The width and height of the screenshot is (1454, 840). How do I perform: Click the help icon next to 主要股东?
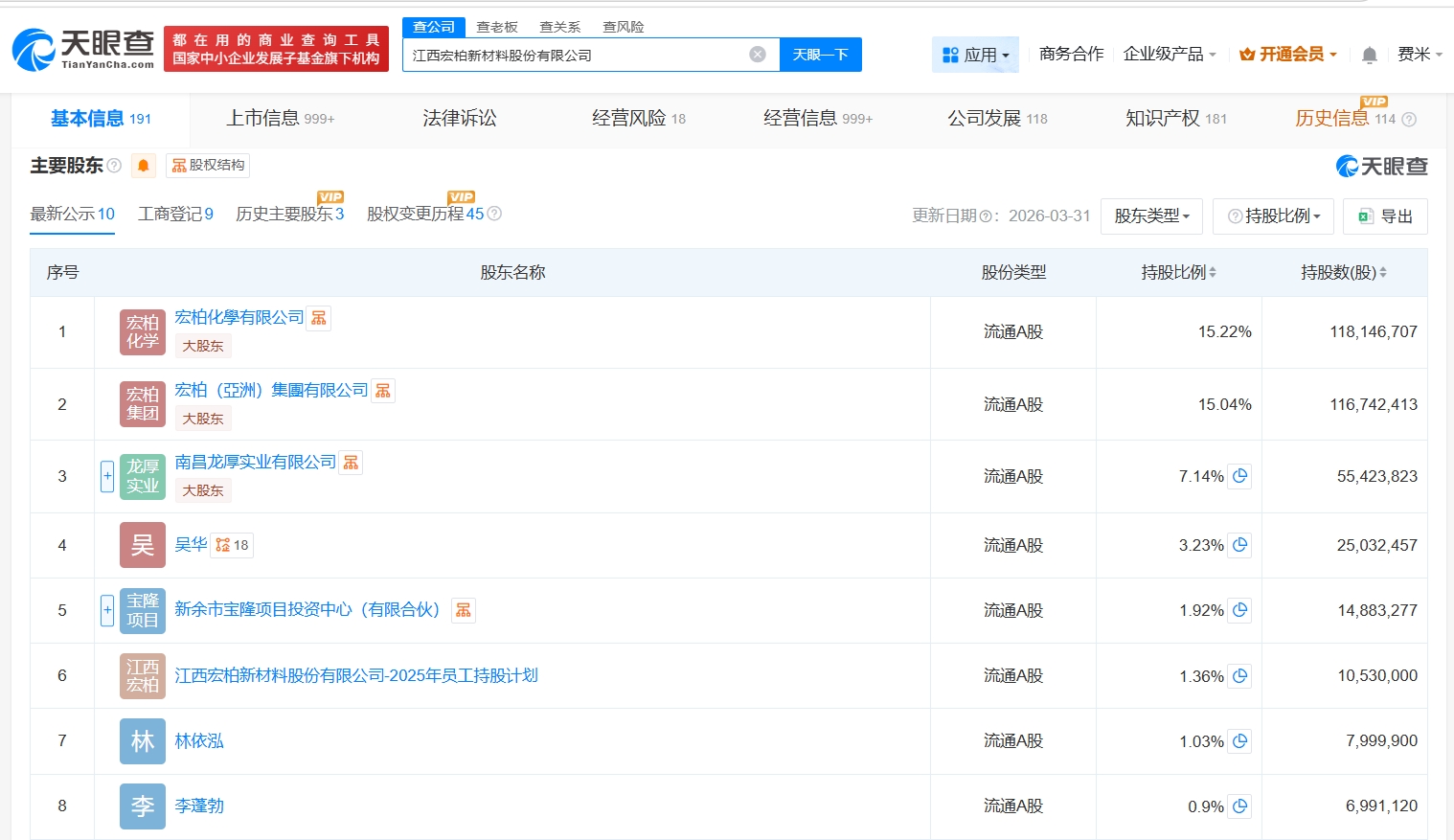(114, 166)
